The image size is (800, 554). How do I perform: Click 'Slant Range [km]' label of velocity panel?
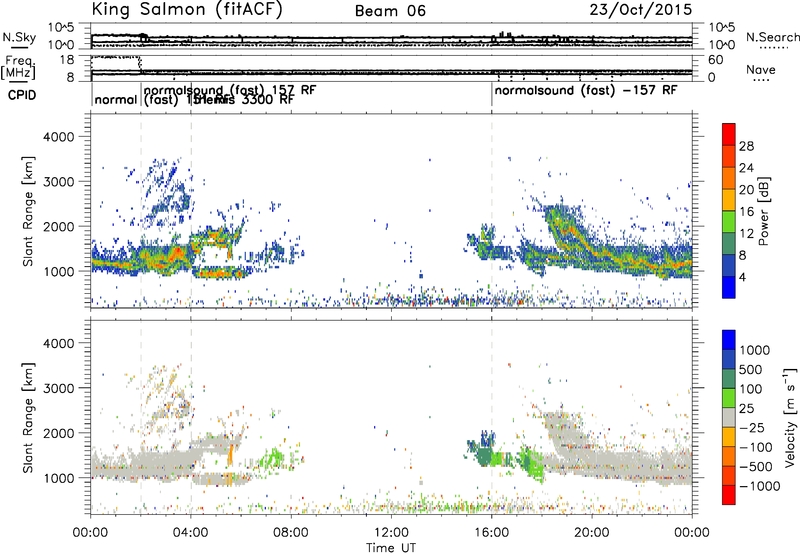click(x=28, y=418)
